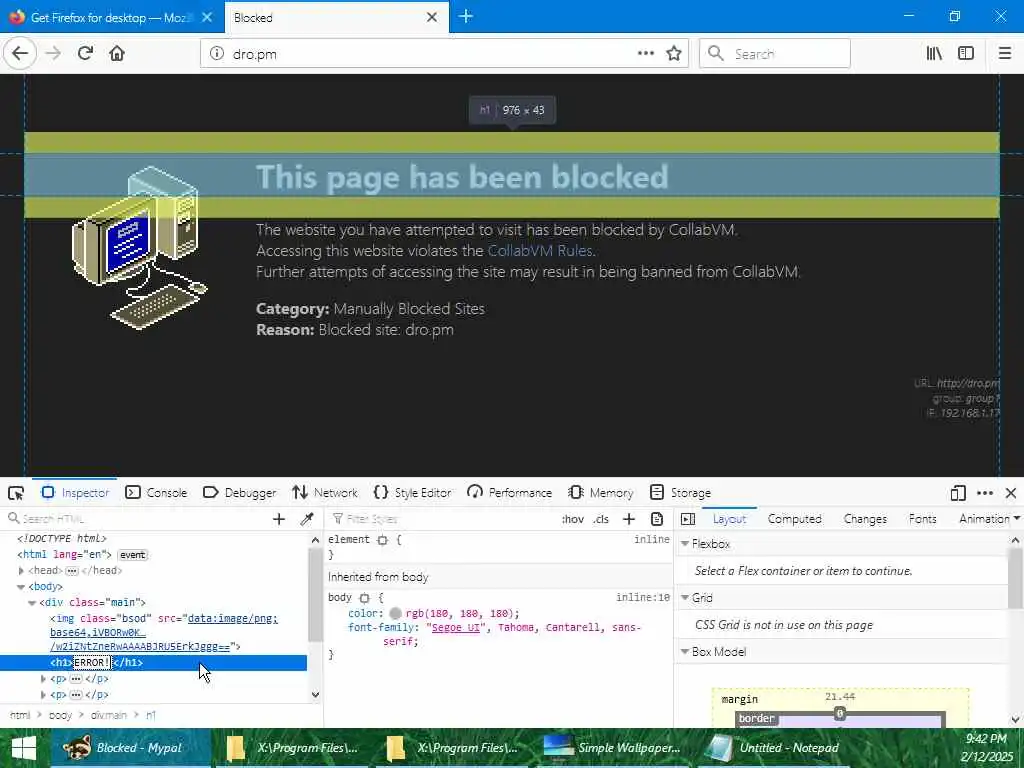Screen dimensions: 1024x768
Task: Open the Animations tab overflow dropdown
Action: click(x=1016, y=519)
